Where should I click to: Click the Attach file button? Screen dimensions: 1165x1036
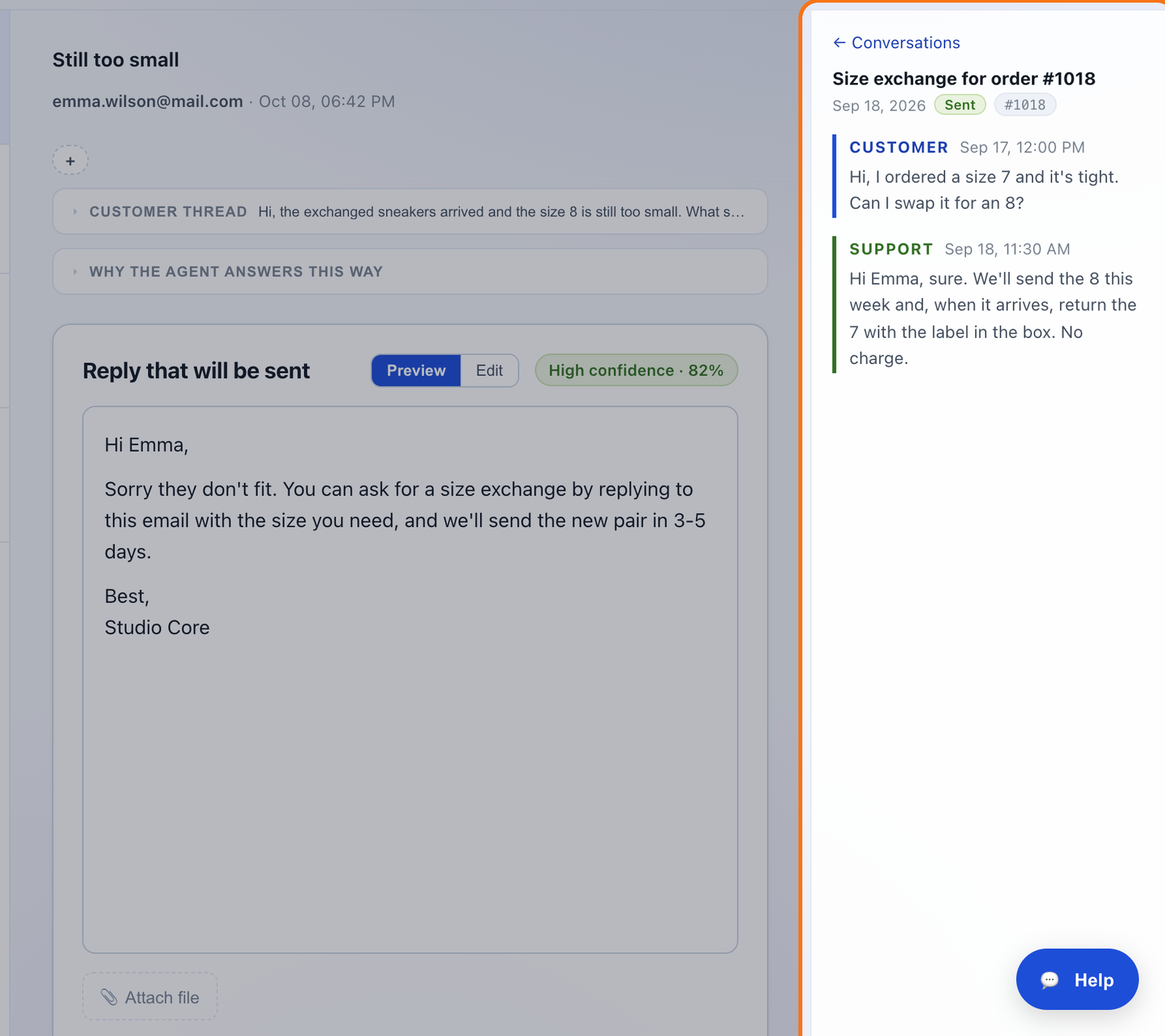150,997
